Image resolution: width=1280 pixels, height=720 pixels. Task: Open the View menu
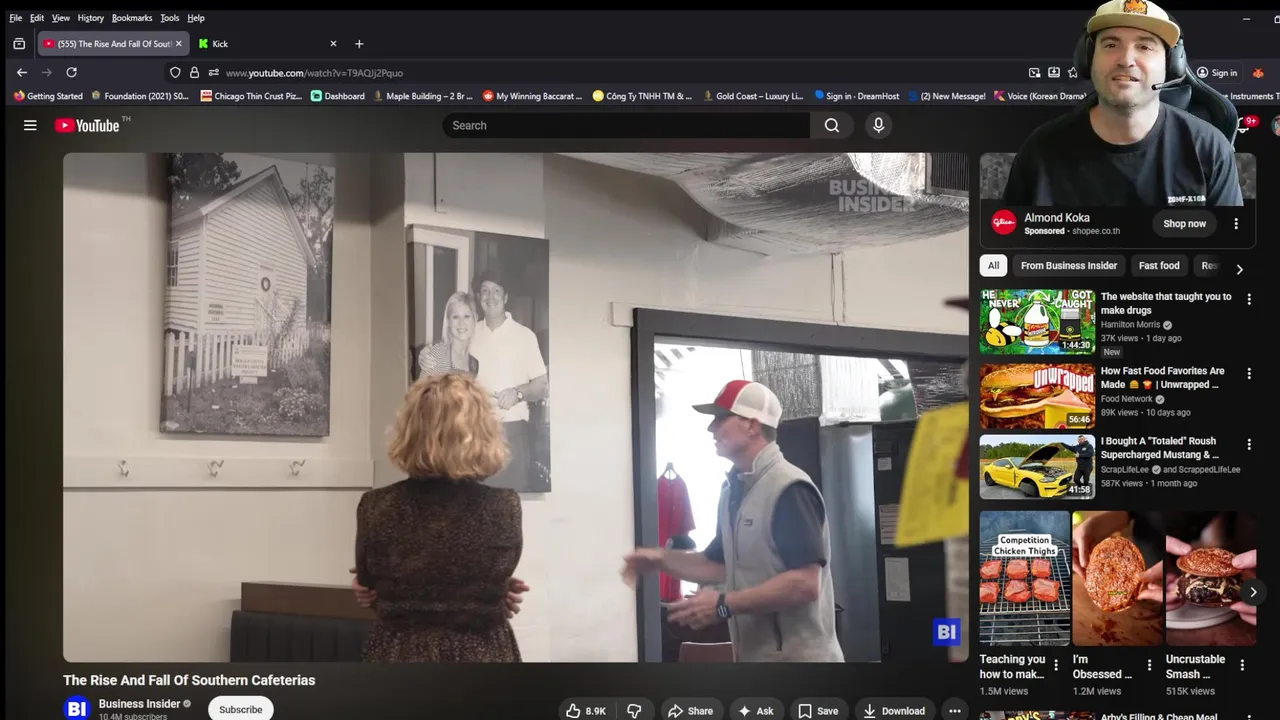click(x=61, y=18)
